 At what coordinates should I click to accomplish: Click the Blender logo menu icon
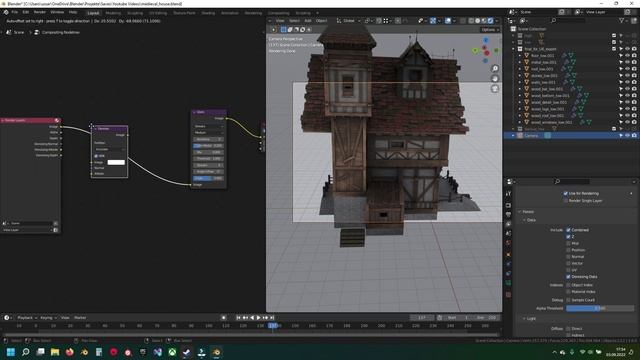6,12
